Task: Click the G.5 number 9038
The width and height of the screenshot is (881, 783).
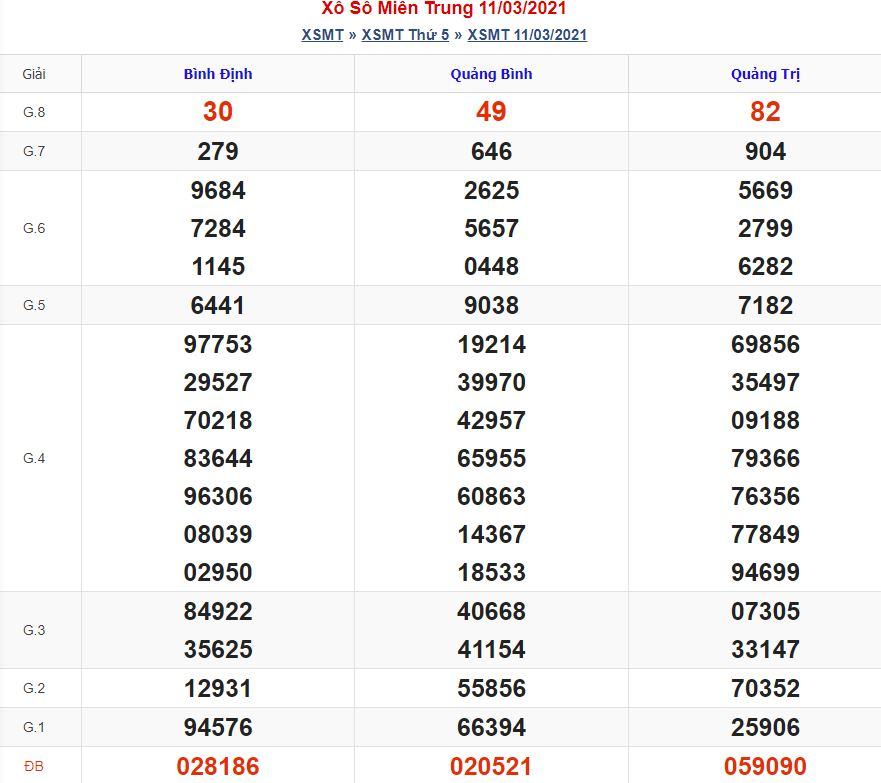Action: click(491, 305)
